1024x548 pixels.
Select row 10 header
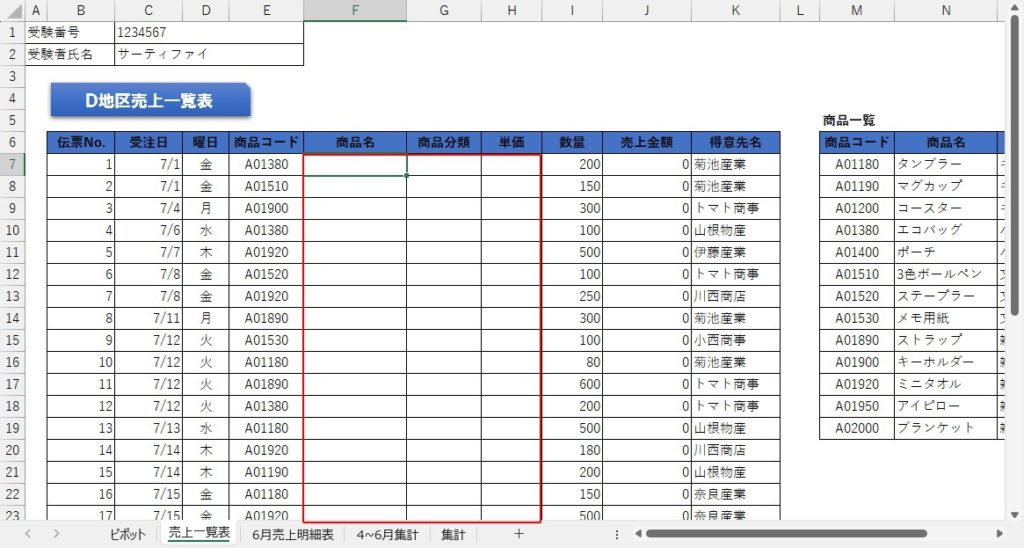tap(13, 230)
